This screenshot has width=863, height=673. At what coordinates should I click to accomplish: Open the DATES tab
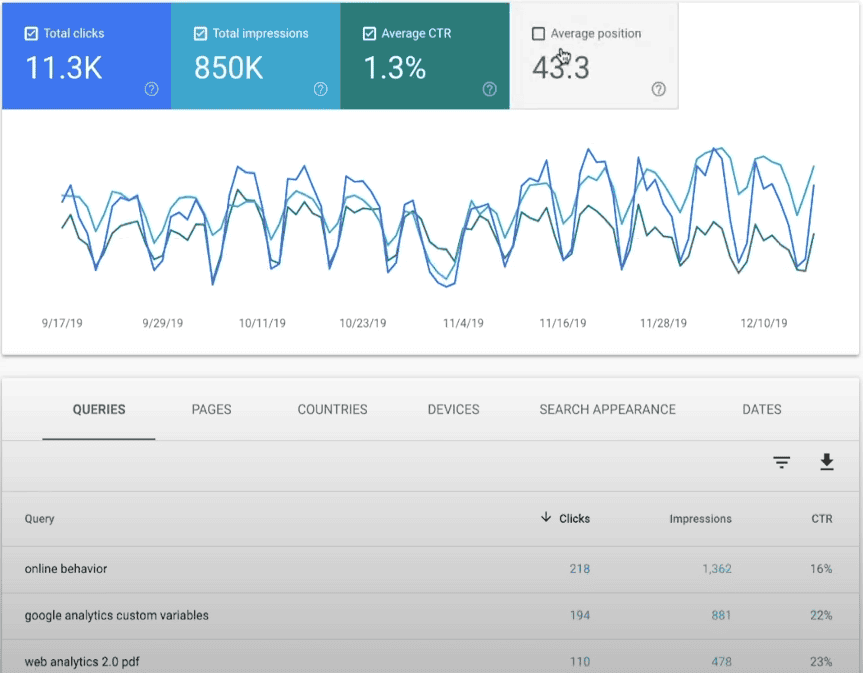[761, 409]
